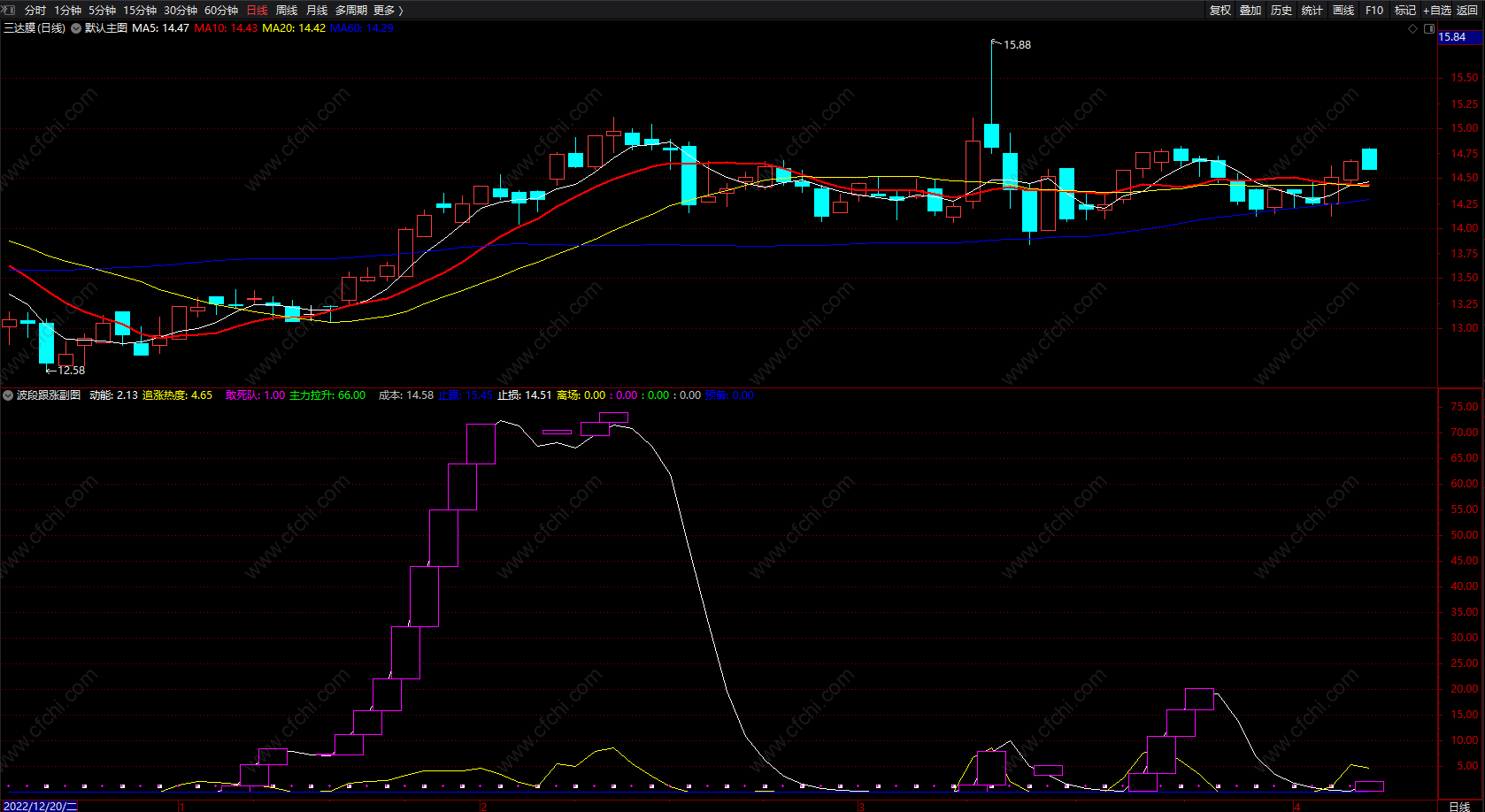1485x812 pixels.
Task: Click the 追涨热度: 4.65 value
Action: click(x=177, y=395)
